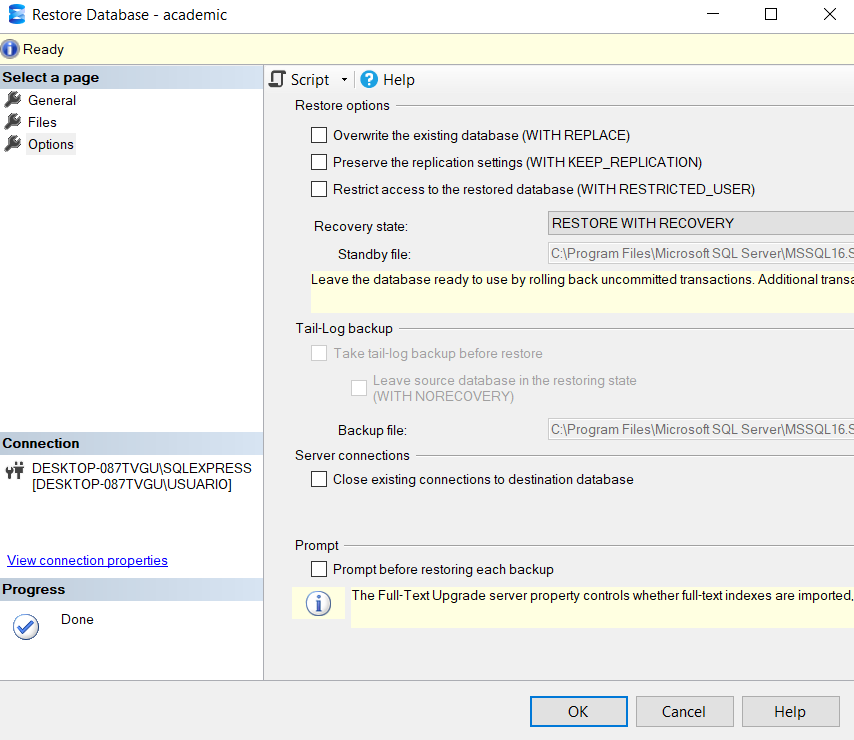The height and width of the screenshot is (740, 854).
Task: Click the blue Help question mark icon
Action: click(369, 79)
